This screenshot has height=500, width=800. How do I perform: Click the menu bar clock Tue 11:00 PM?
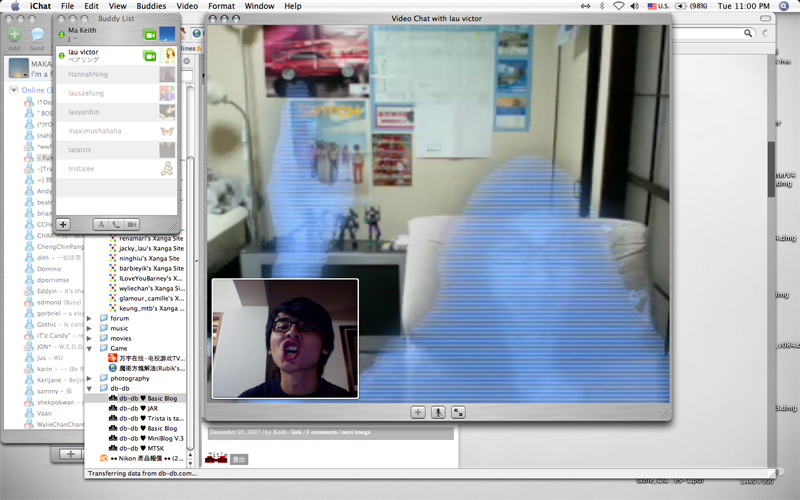[743, 6]
